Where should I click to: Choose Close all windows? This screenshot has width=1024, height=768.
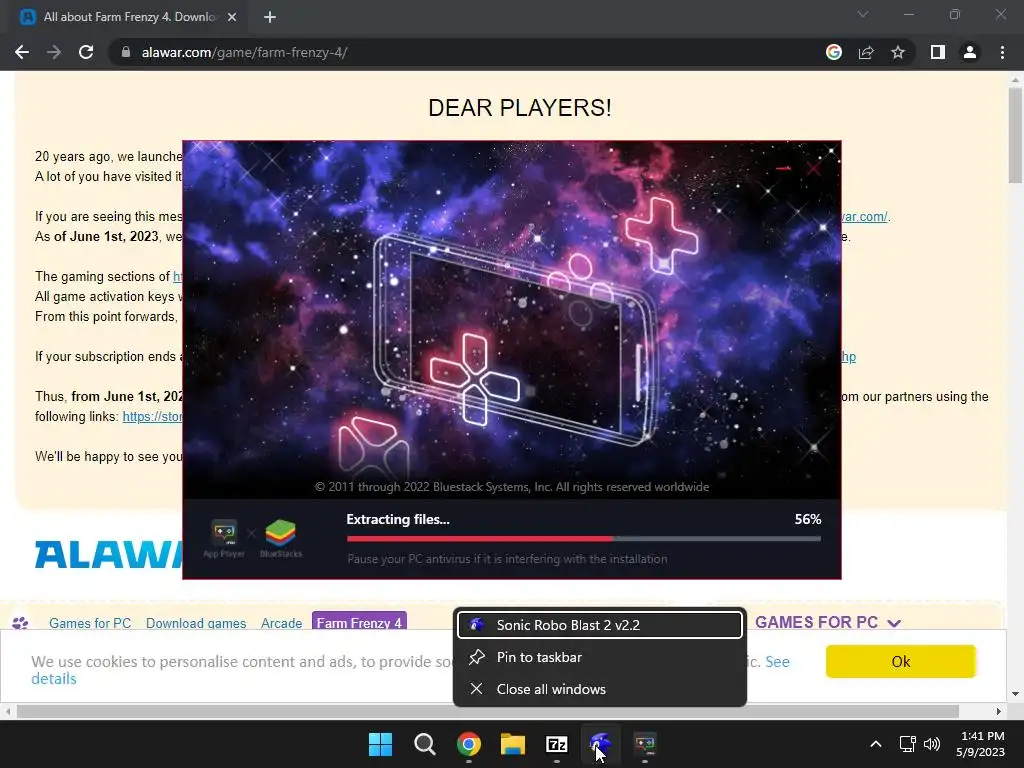point(600,689)
